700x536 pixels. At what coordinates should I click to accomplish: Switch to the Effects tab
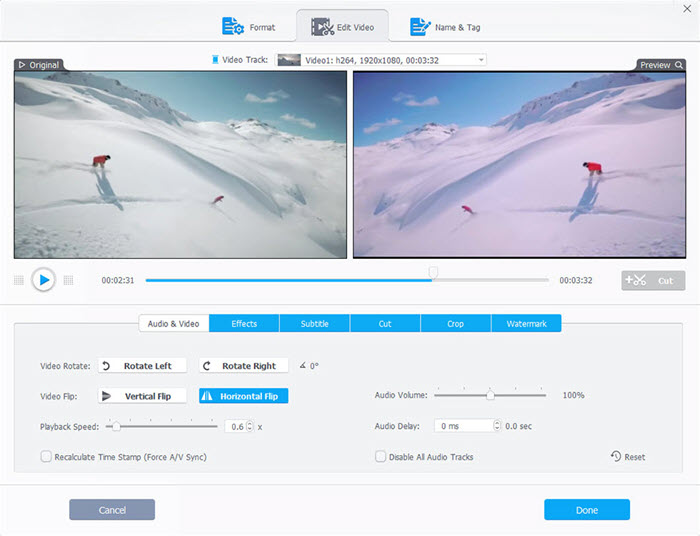[244, 324]
